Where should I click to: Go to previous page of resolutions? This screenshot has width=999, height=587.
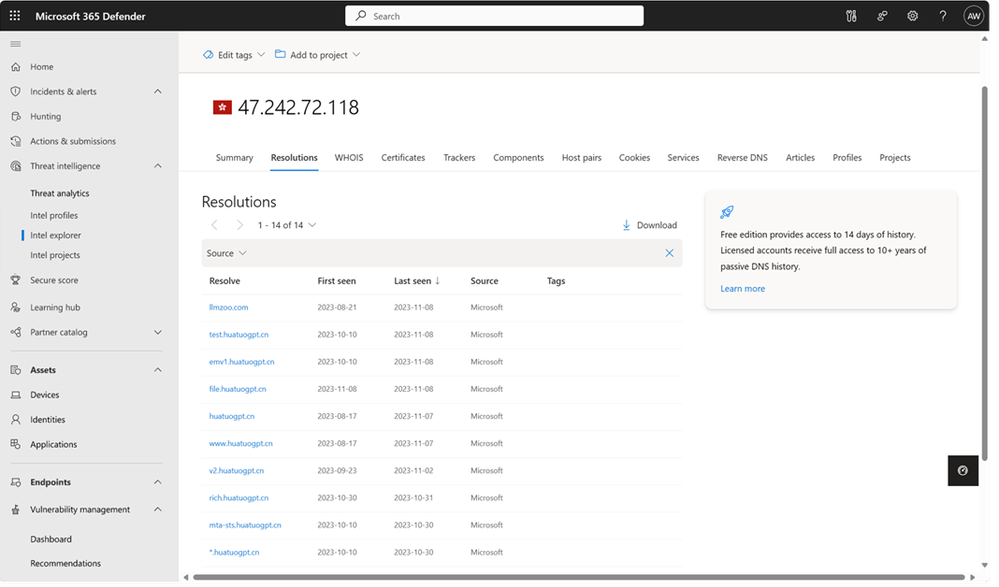215,226
